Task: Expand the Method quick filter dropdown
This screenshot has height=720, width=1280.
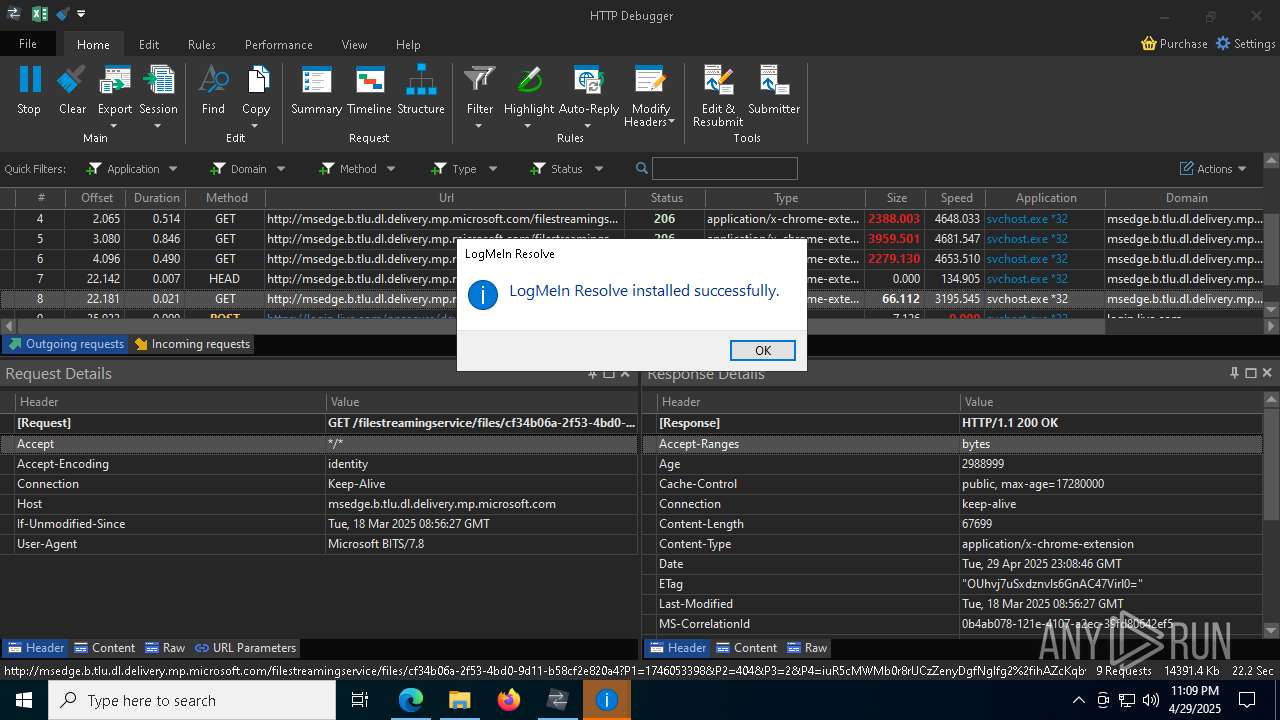Action: click(x=391, y=169)
